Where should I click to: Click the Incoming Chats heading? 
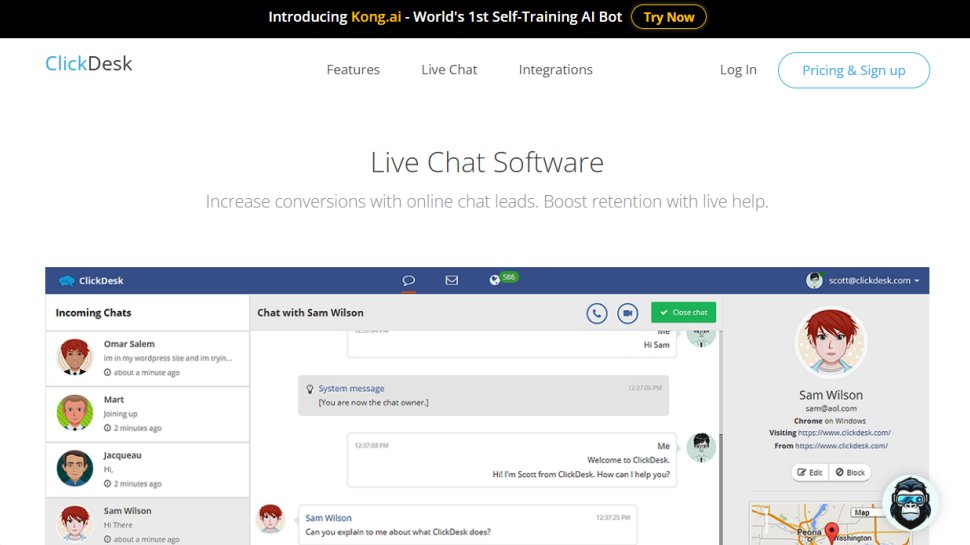click(x=93, y=313)
